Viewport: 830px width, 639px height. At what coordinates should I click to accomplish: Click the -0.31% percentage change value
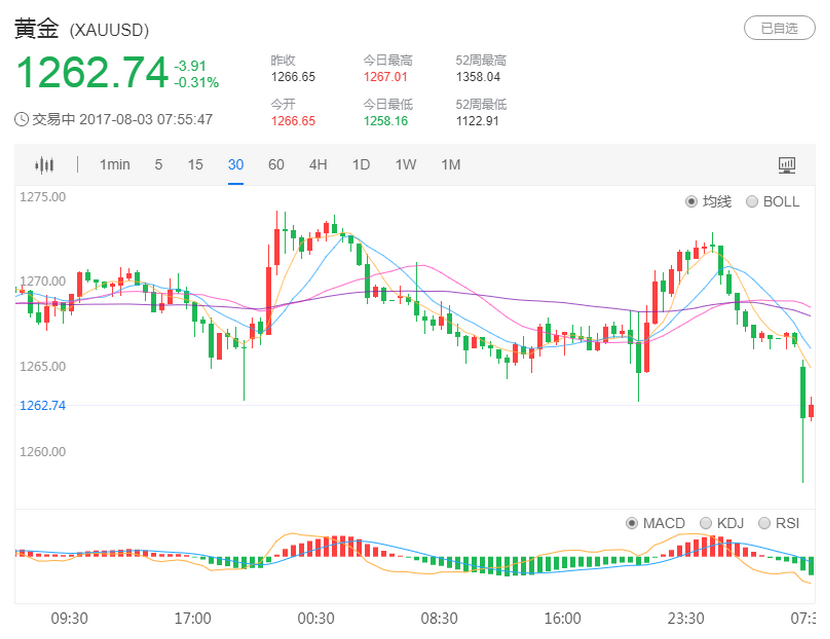point(196,83)
